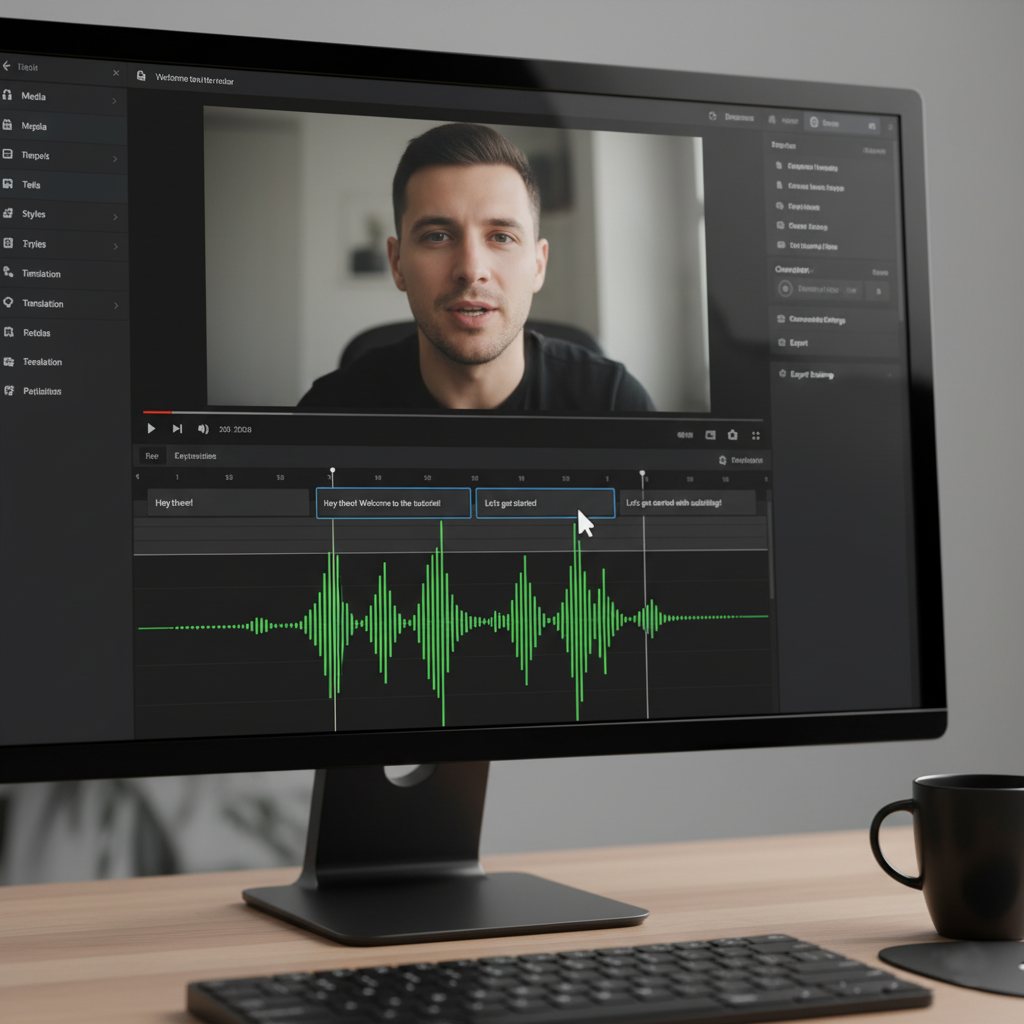Viewport: 1024px width, 1024px height.
Task: Click the skip-to-next playback icon
Action: [x=177, y=428]
